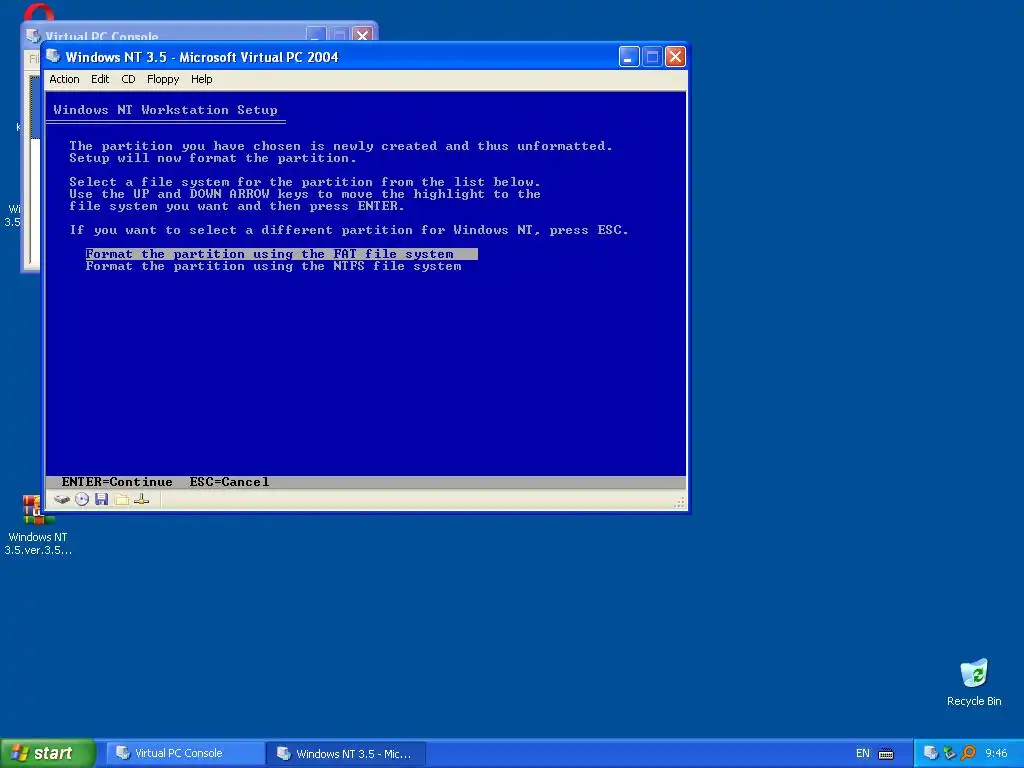Click the Windows NT Workstation Setup heading
Screen dimensions: 1024x768
coord(165,110)
